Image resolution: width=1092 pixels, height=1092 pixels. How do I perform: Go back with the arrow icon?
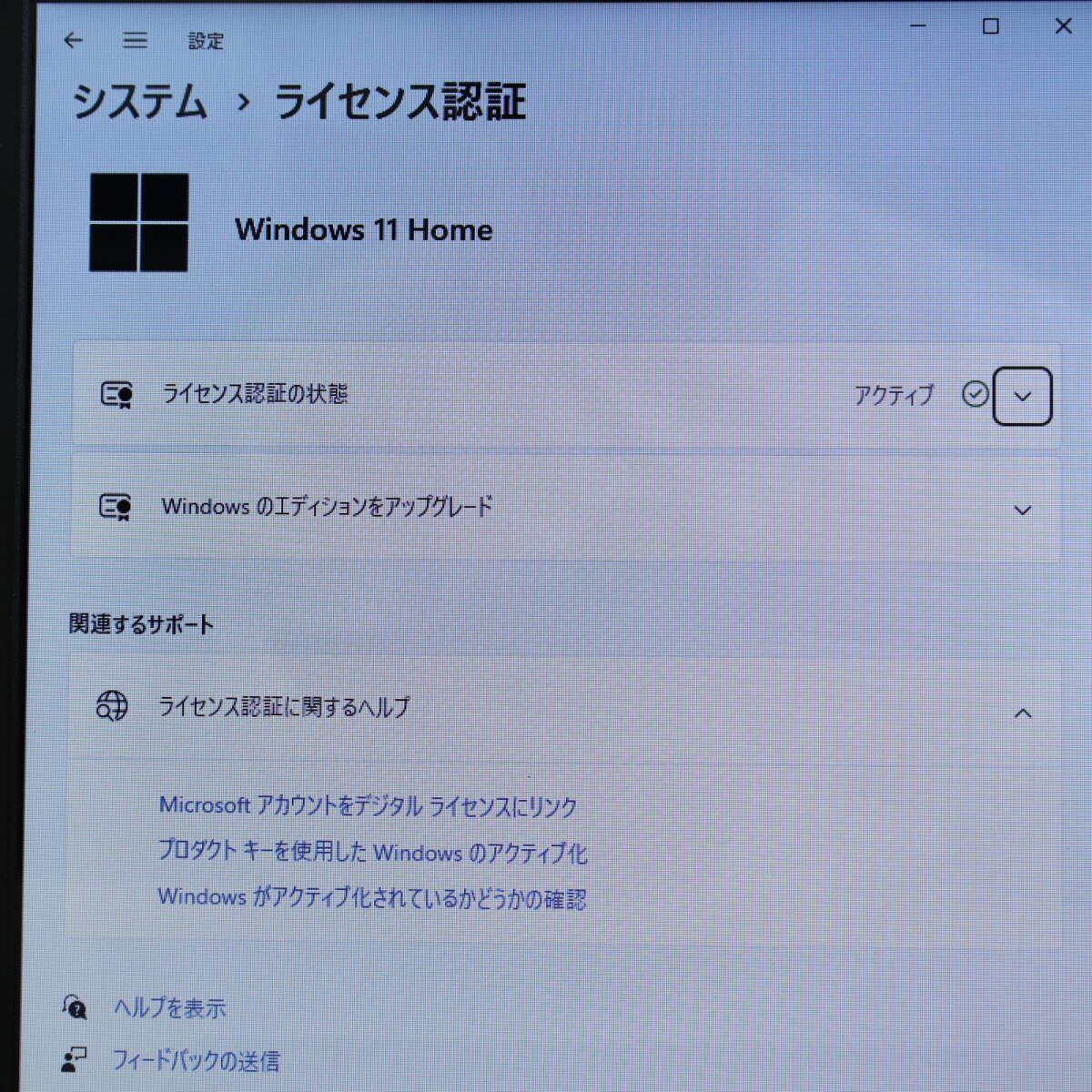coord(74,40)
